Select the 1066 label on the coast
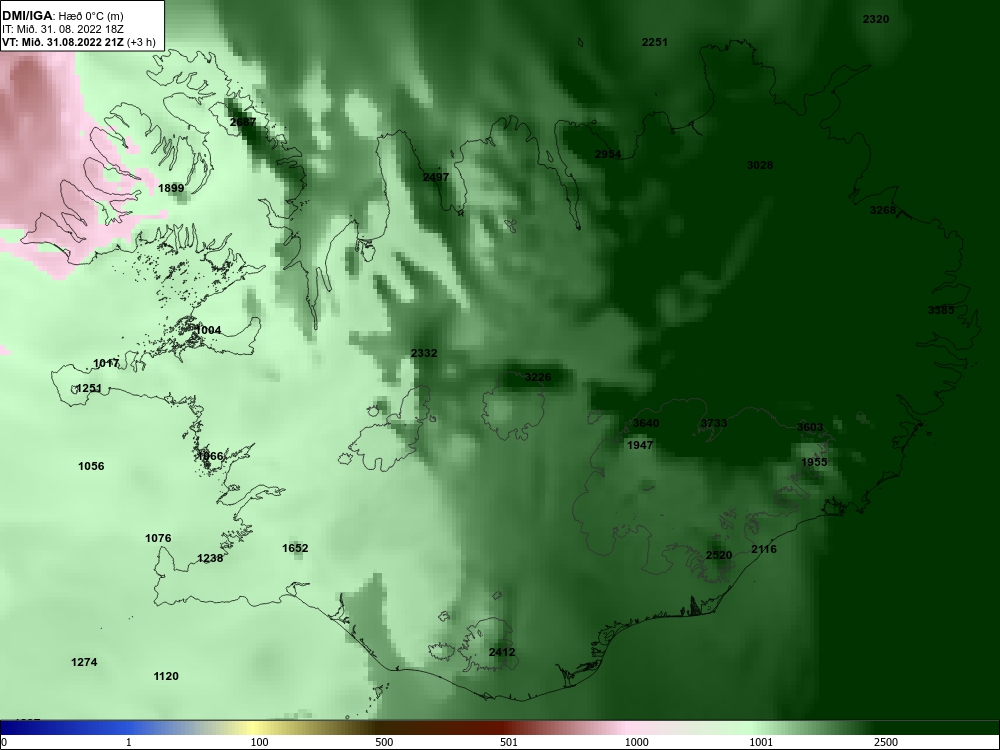 (x=210, y=456)
